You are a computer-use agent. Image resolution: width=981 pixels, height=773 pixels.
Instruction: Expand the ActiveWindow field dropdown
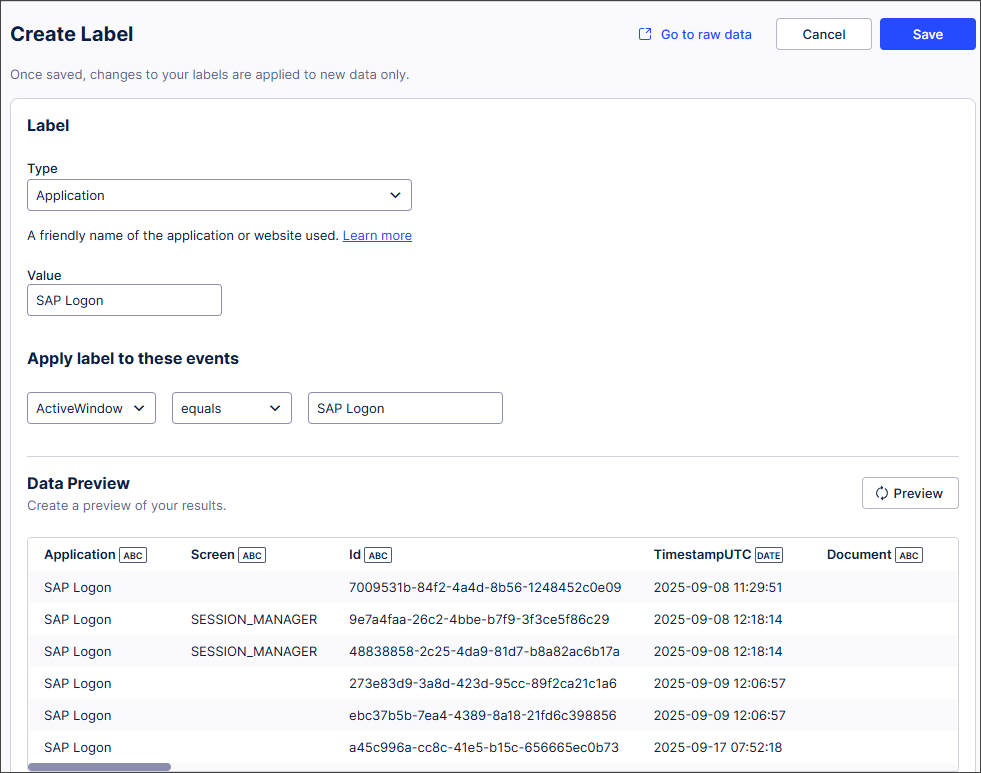pos(91,408)
